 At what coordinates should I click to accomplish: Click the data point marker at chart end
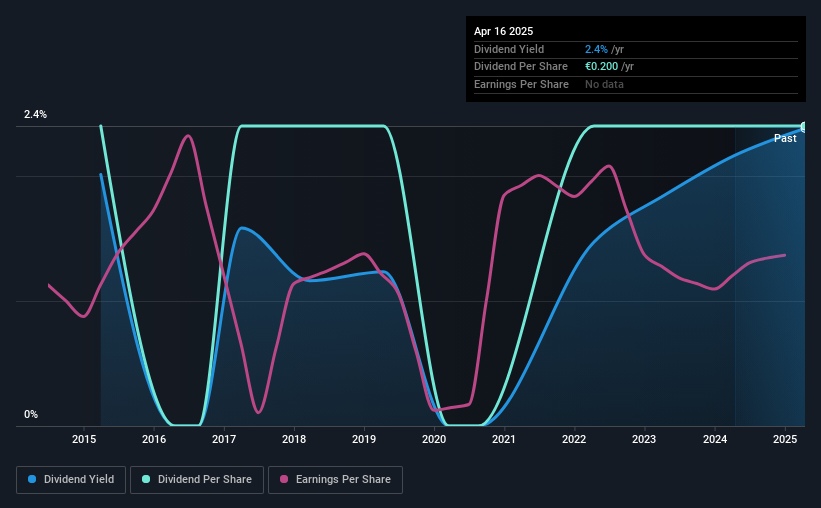point(804,127)
